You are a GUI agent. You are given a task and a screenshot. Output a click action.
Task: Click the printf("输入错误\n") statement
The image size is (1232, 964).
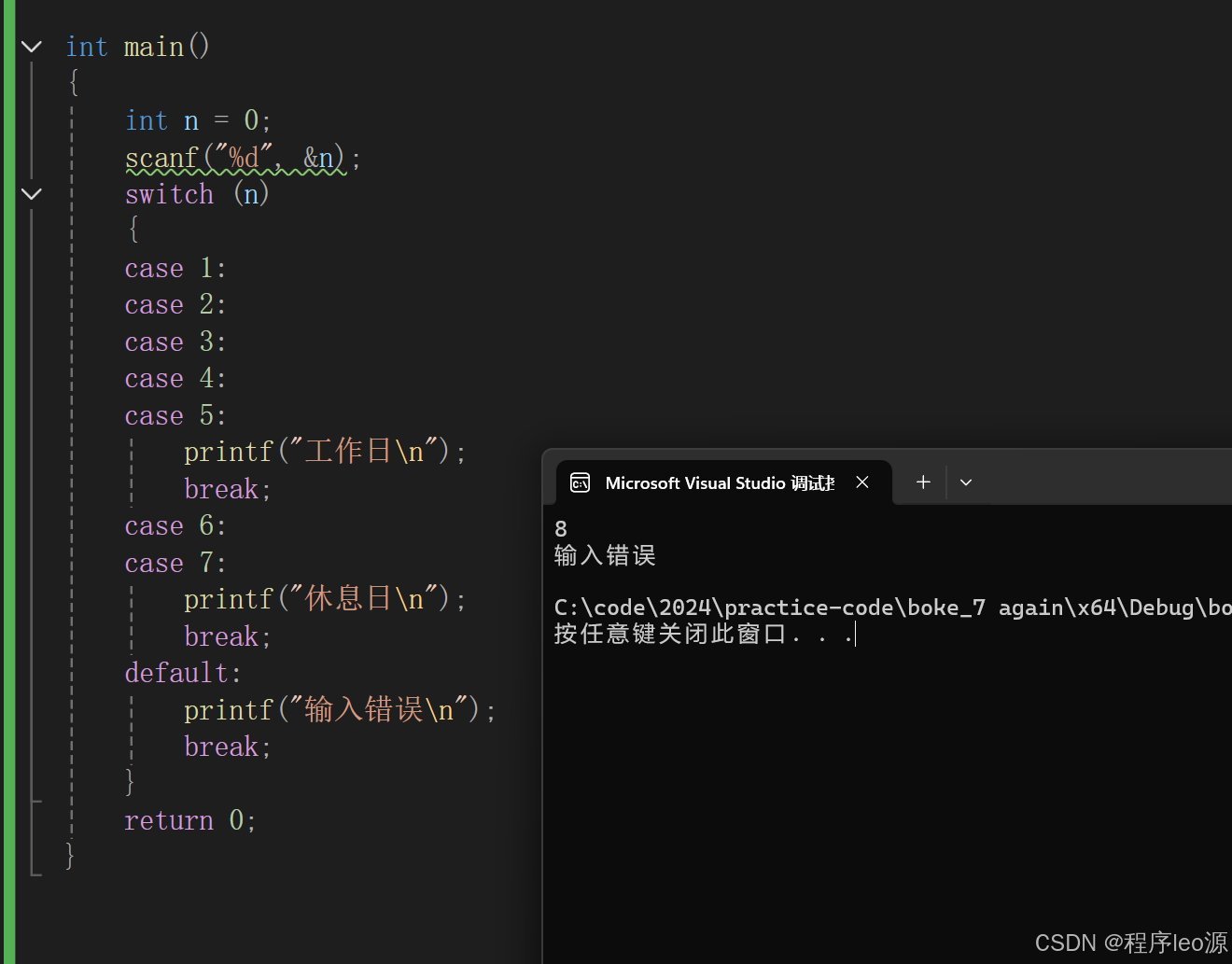coord(340,710)
